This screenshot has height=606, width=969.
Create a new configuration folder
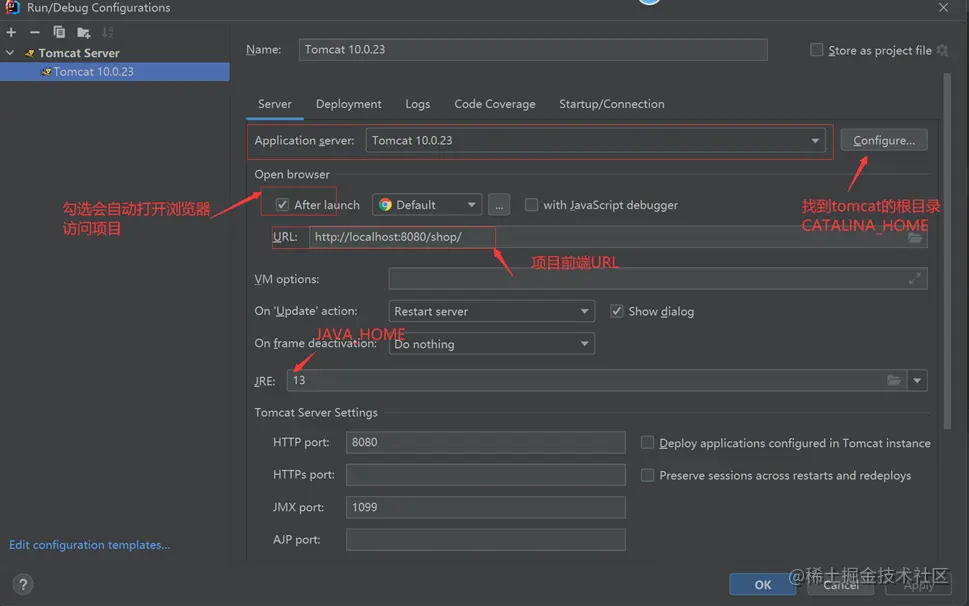pyautogui.click(x=83, y=32)
